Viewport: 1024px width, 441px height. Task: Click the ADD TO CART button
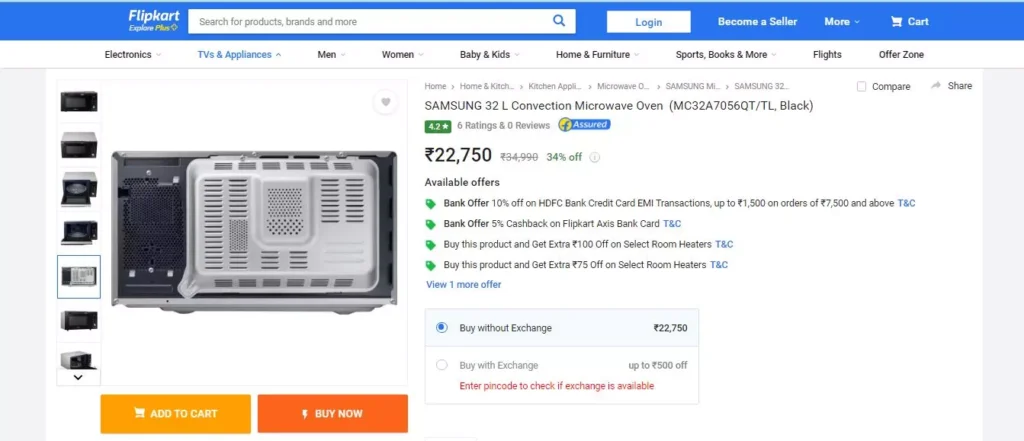[176, 414]
